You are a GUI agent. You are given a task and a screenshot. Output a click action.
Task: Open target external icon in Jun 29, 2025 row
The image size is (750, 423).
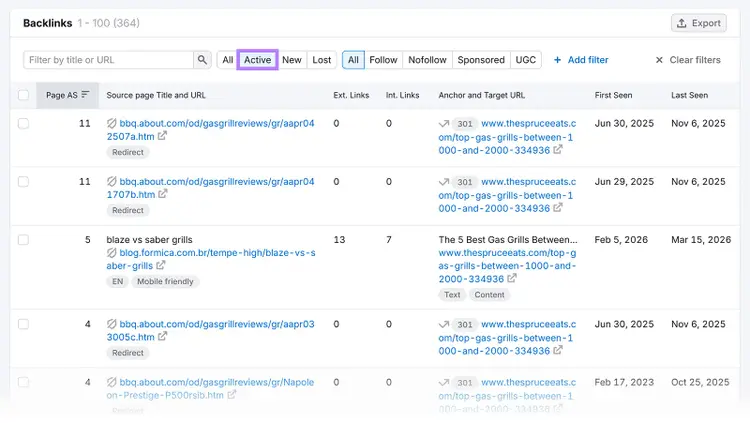(x=558, y=208)
